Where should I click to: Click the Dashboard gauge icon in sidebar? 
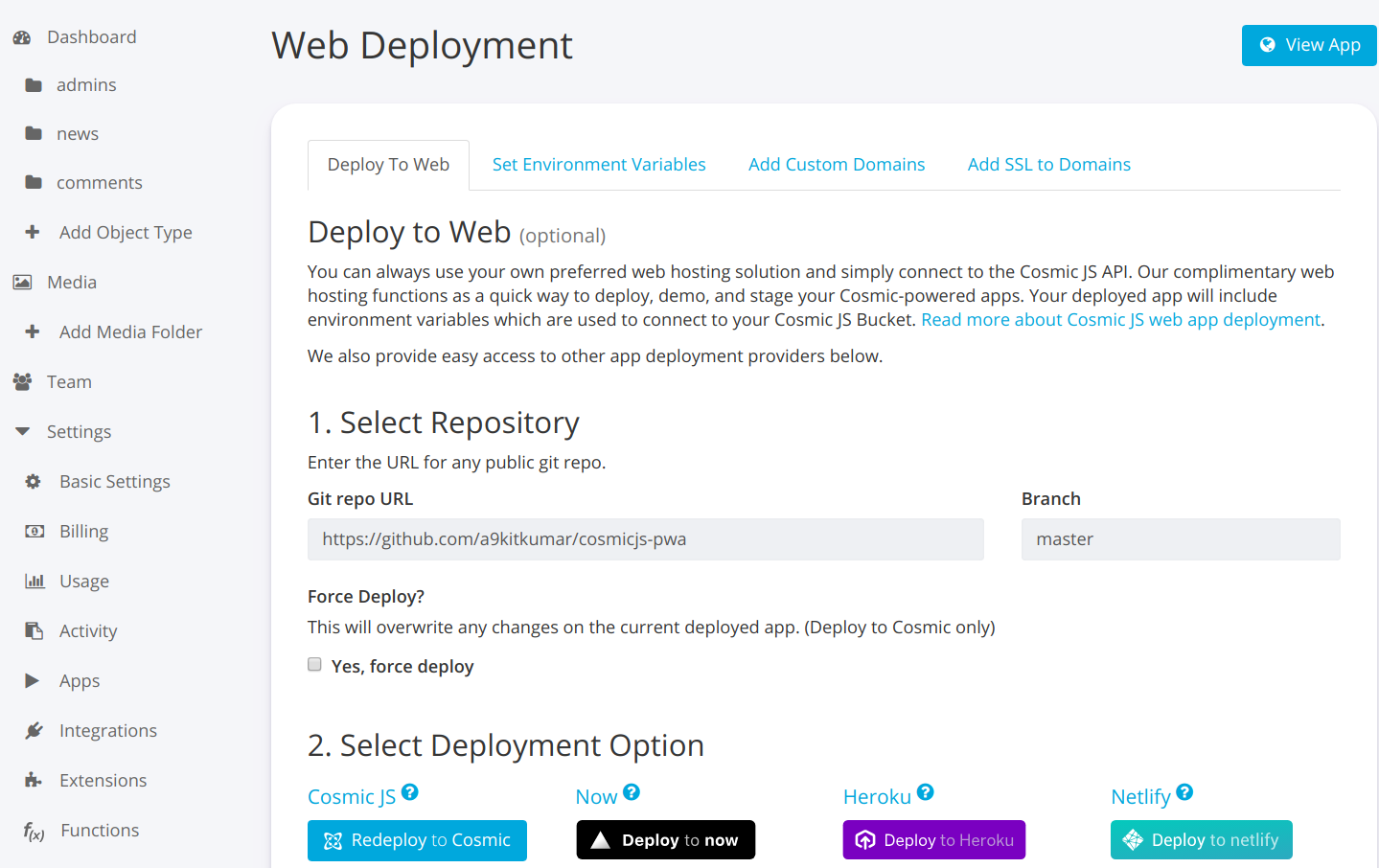click(x=22, y=37)
